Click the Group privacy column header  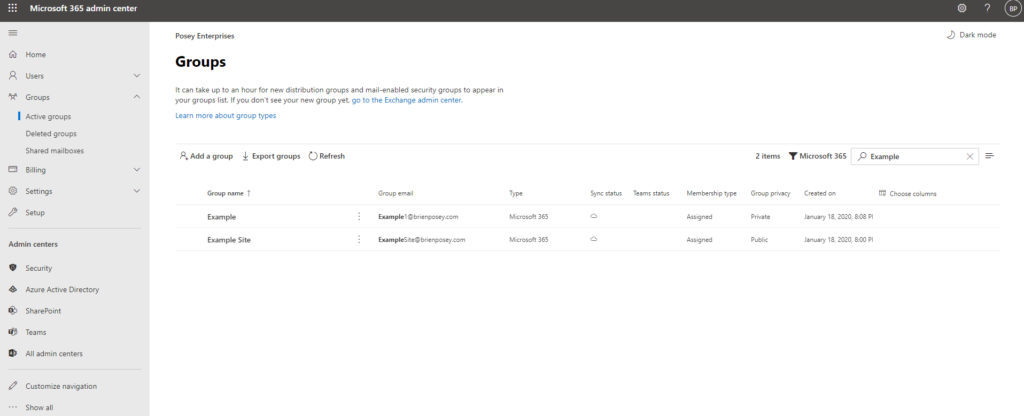tap(771, 193)
